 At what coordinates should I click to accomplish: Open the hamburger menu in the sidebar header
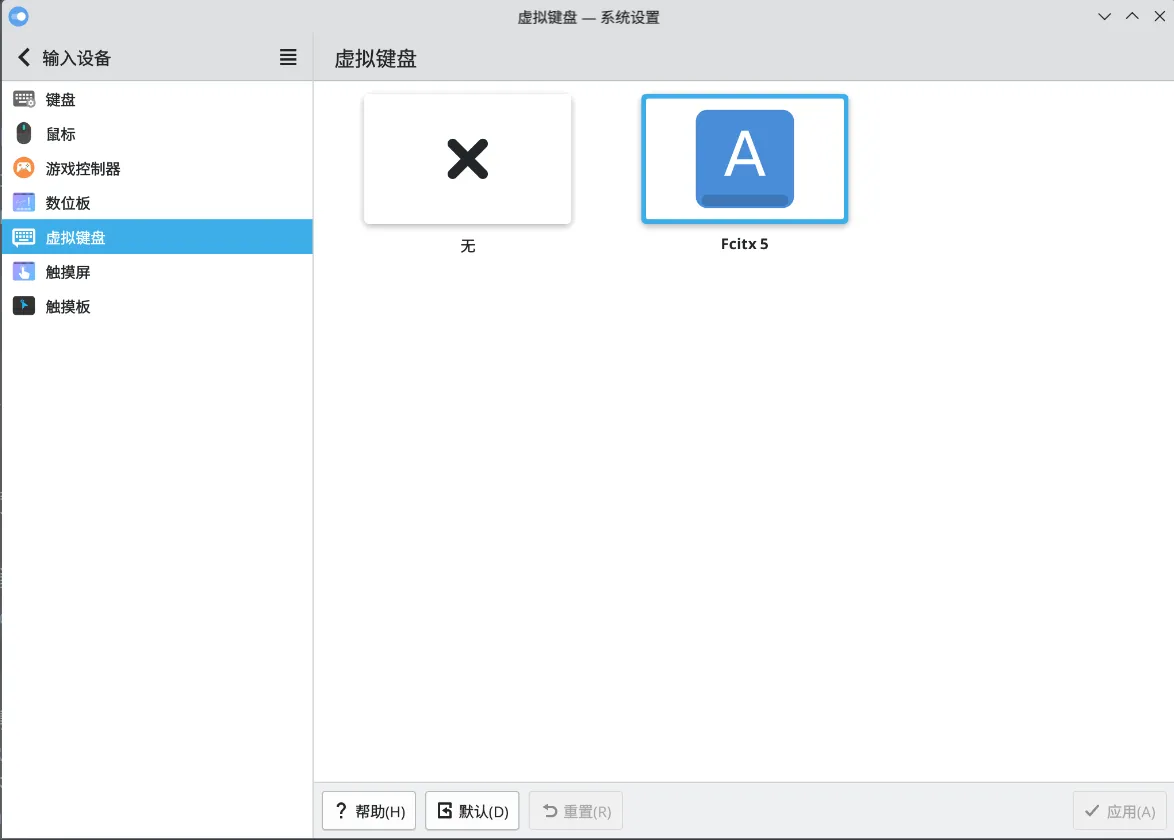point(288,58)
